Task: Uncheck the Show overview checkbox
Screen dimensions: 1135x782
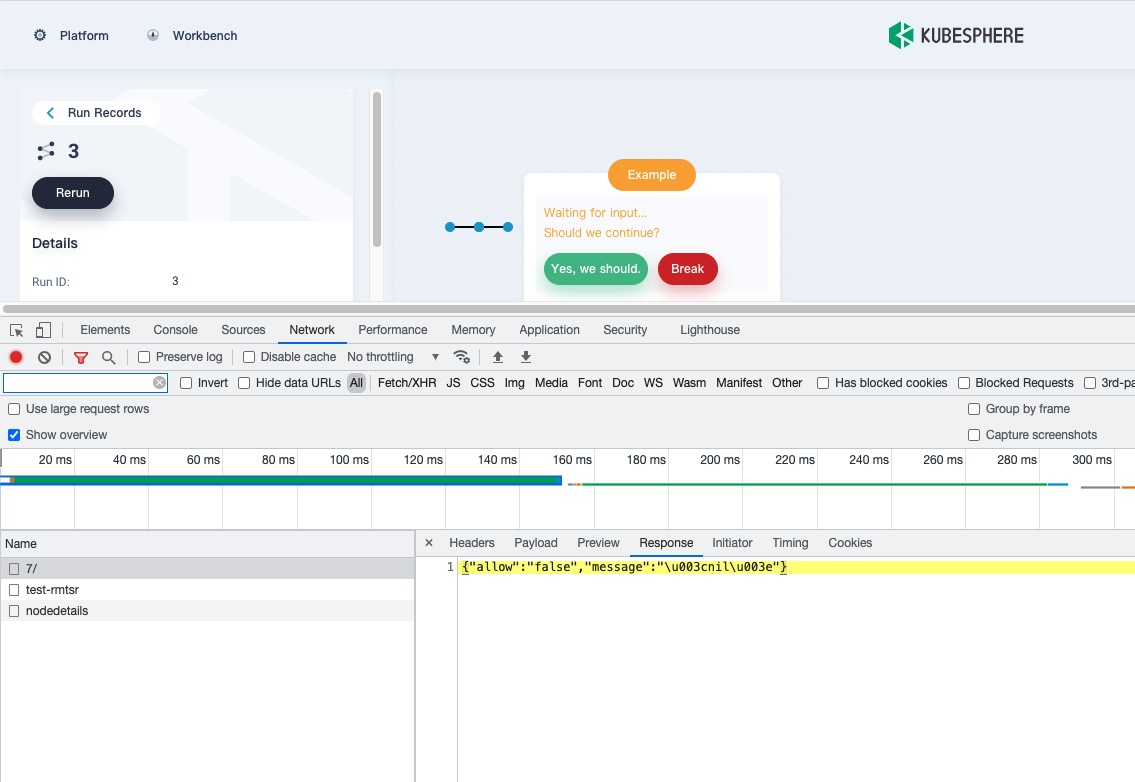Action: [x=13, y=434]
